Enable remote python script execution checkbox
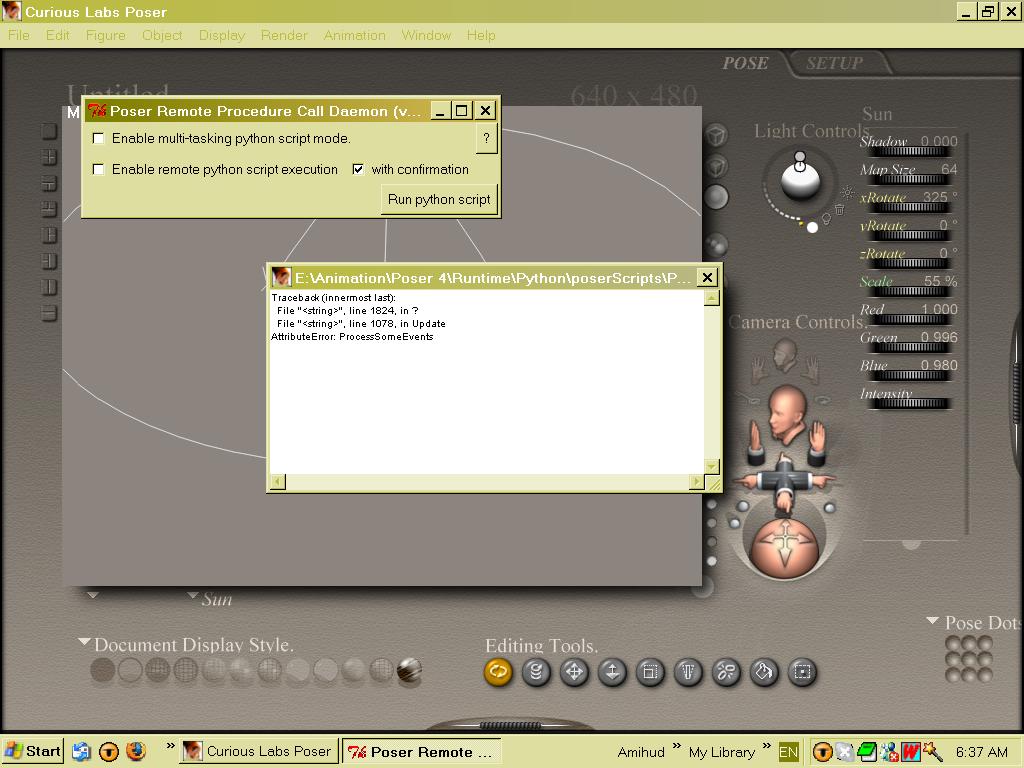 click(99, 169)
